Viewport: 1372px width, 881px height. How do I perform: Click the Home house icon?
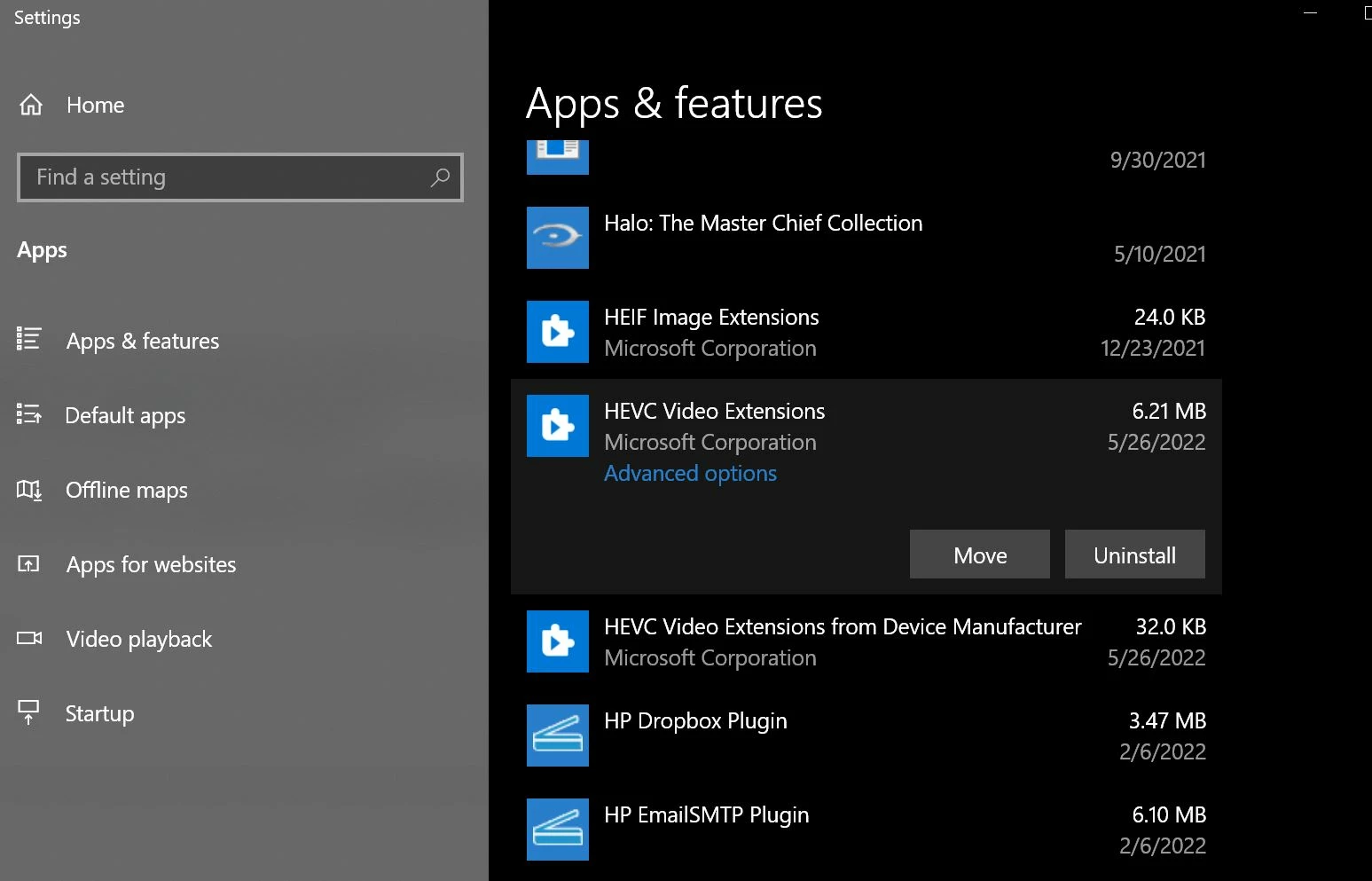(31, 105)
